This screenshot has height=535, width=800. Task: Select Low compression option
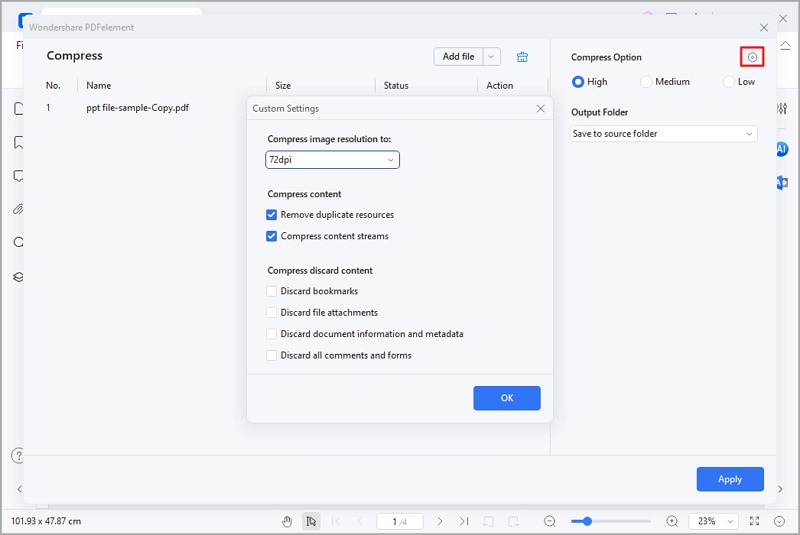point(729,82)
